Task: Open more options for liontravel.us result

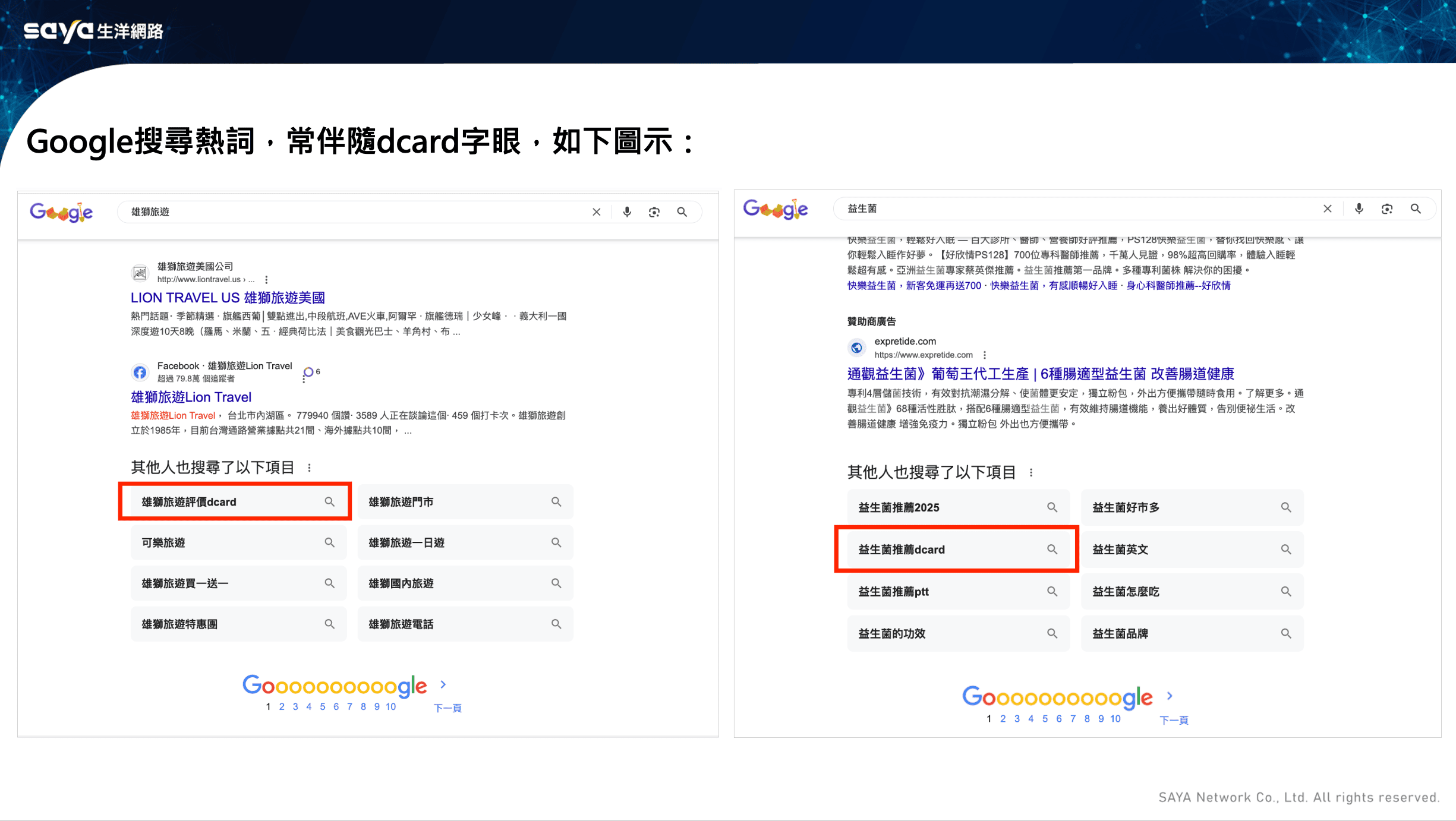Action: [x=266, y=280]
